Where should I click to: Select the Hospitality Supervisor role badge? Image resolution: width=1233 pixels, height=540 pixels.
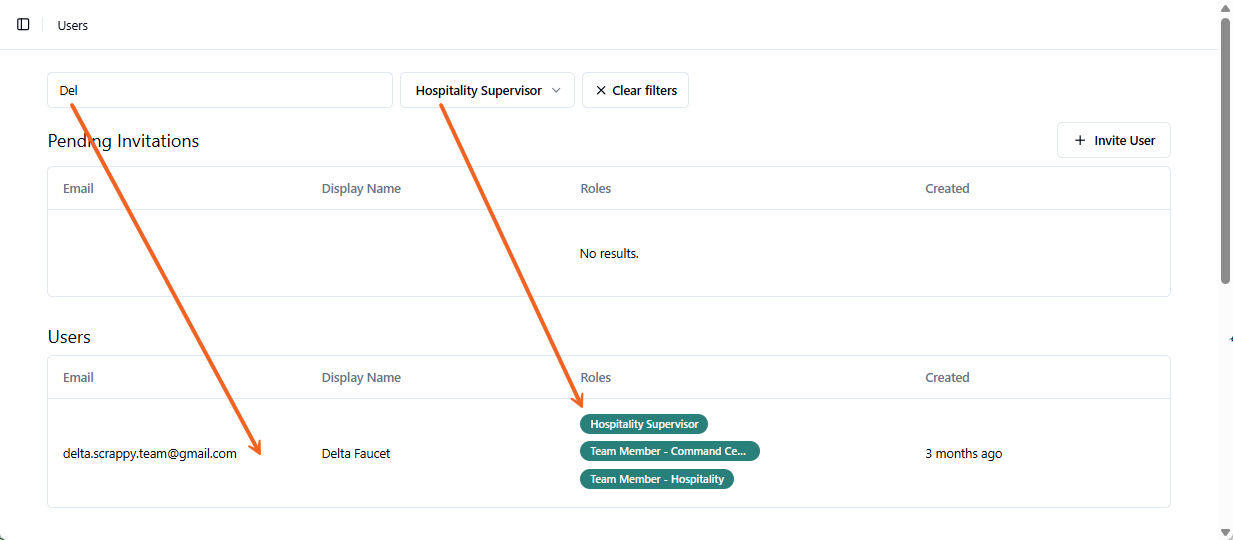click(x=644, y=424)
